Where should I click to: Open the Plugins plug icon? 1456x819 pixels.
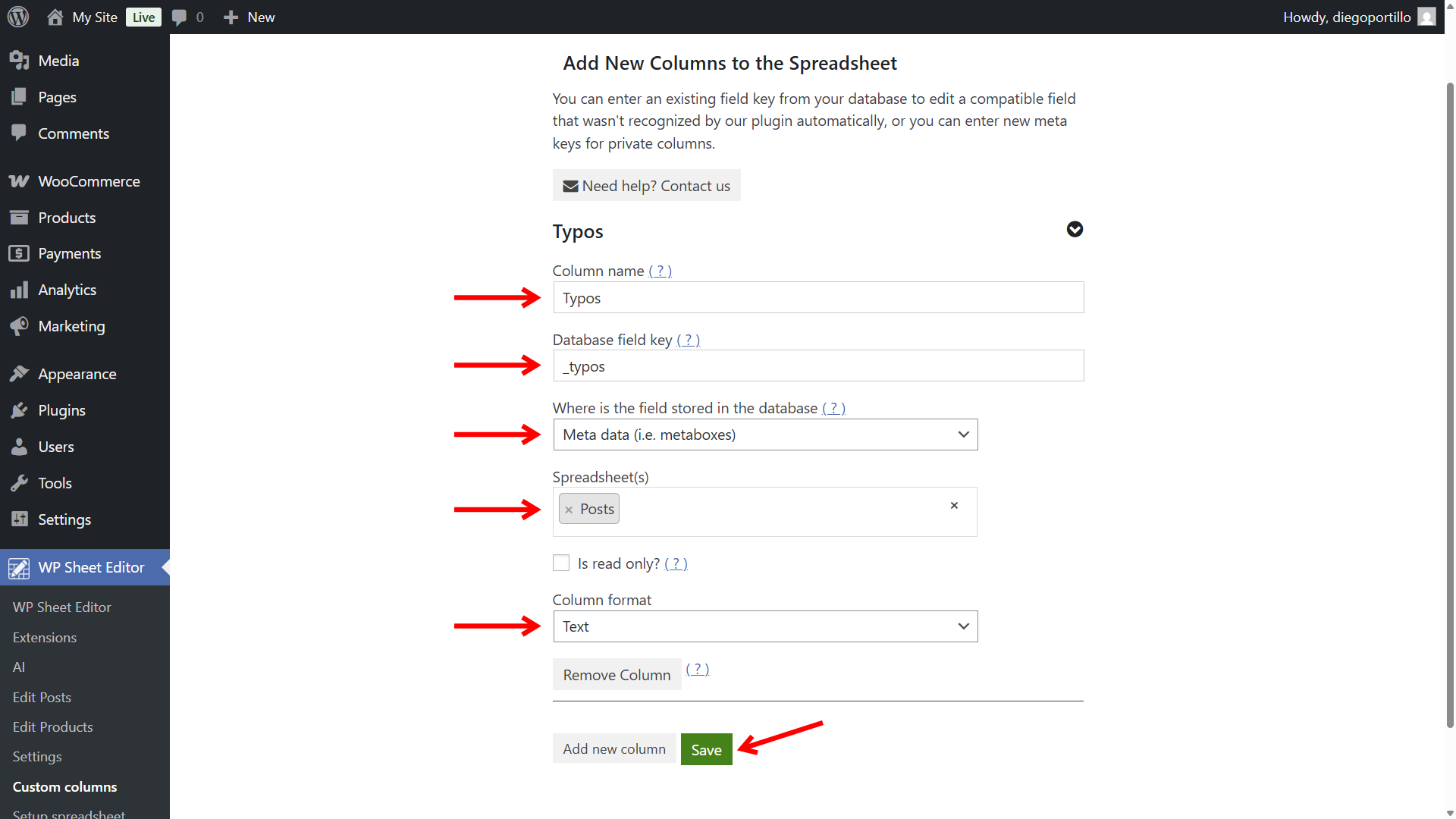[19, 410]
